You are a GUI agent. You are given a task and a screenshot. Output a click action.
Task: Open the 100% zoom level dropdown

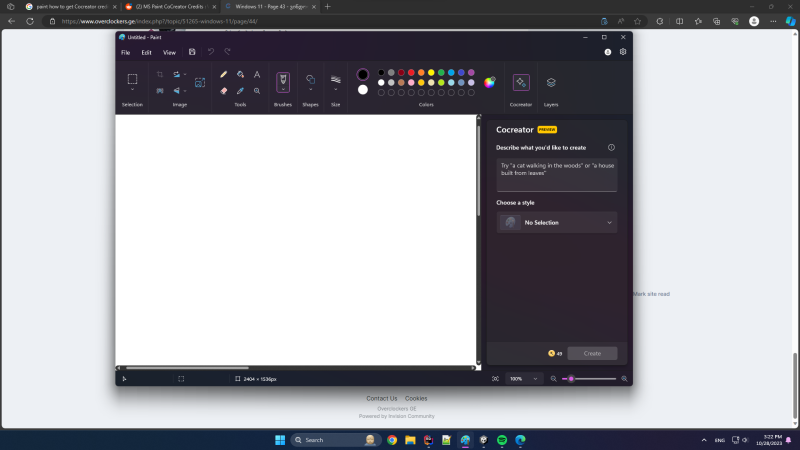524,379
